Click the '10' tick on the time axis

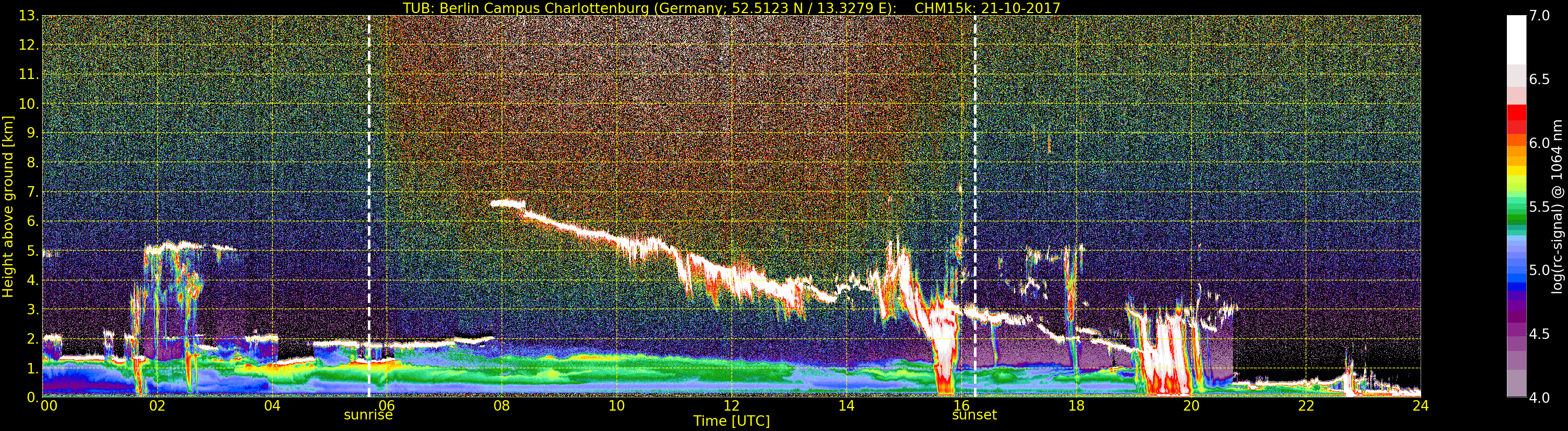pos(617,406)
